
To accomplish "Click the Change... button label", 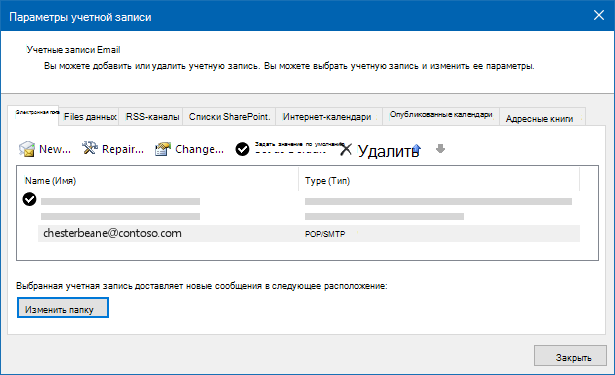I will [199, 149].
